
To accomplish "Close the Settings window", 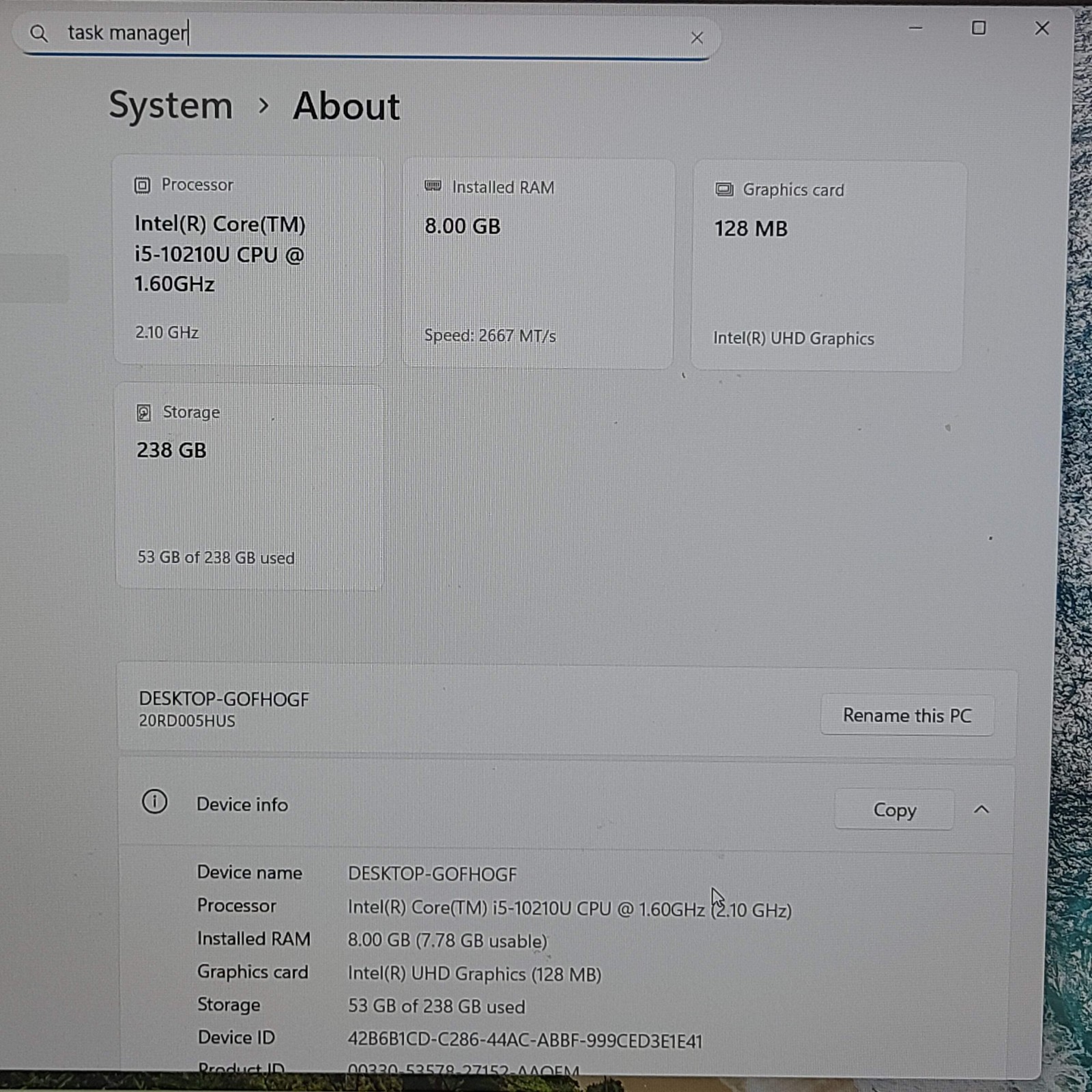I will tap(1041, 28).
